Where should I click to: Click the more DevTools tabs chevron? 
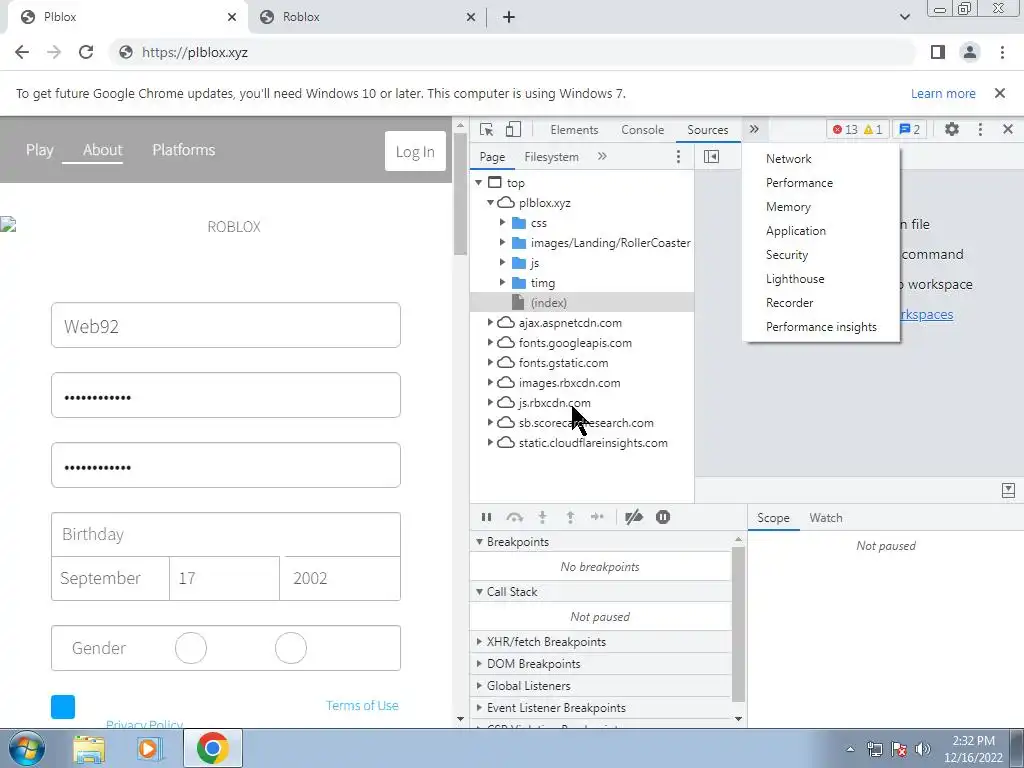tap(754, 129)
